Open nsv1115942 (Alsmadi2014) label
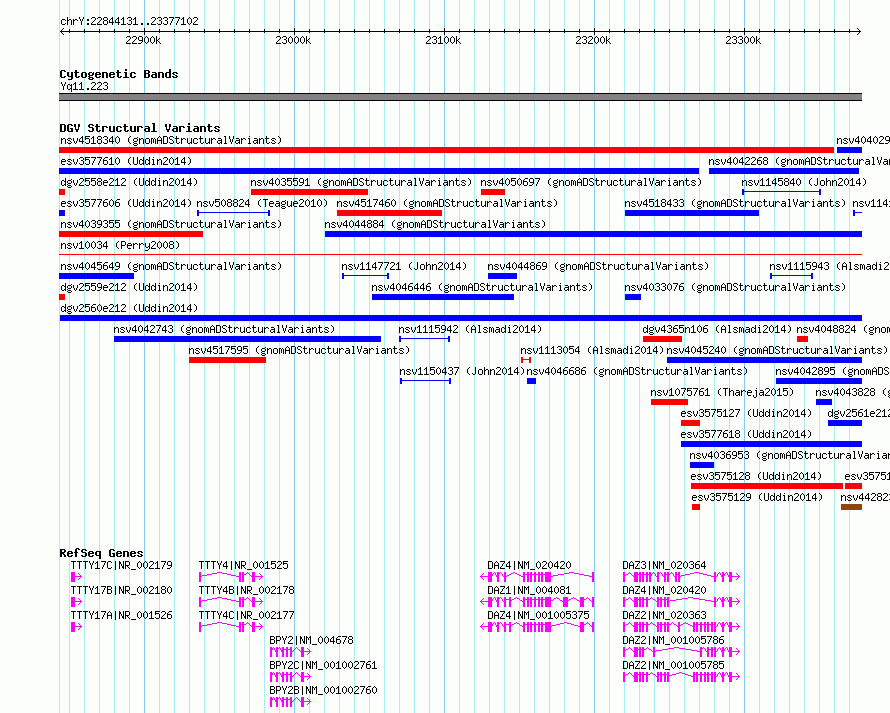 pos(470,329)
